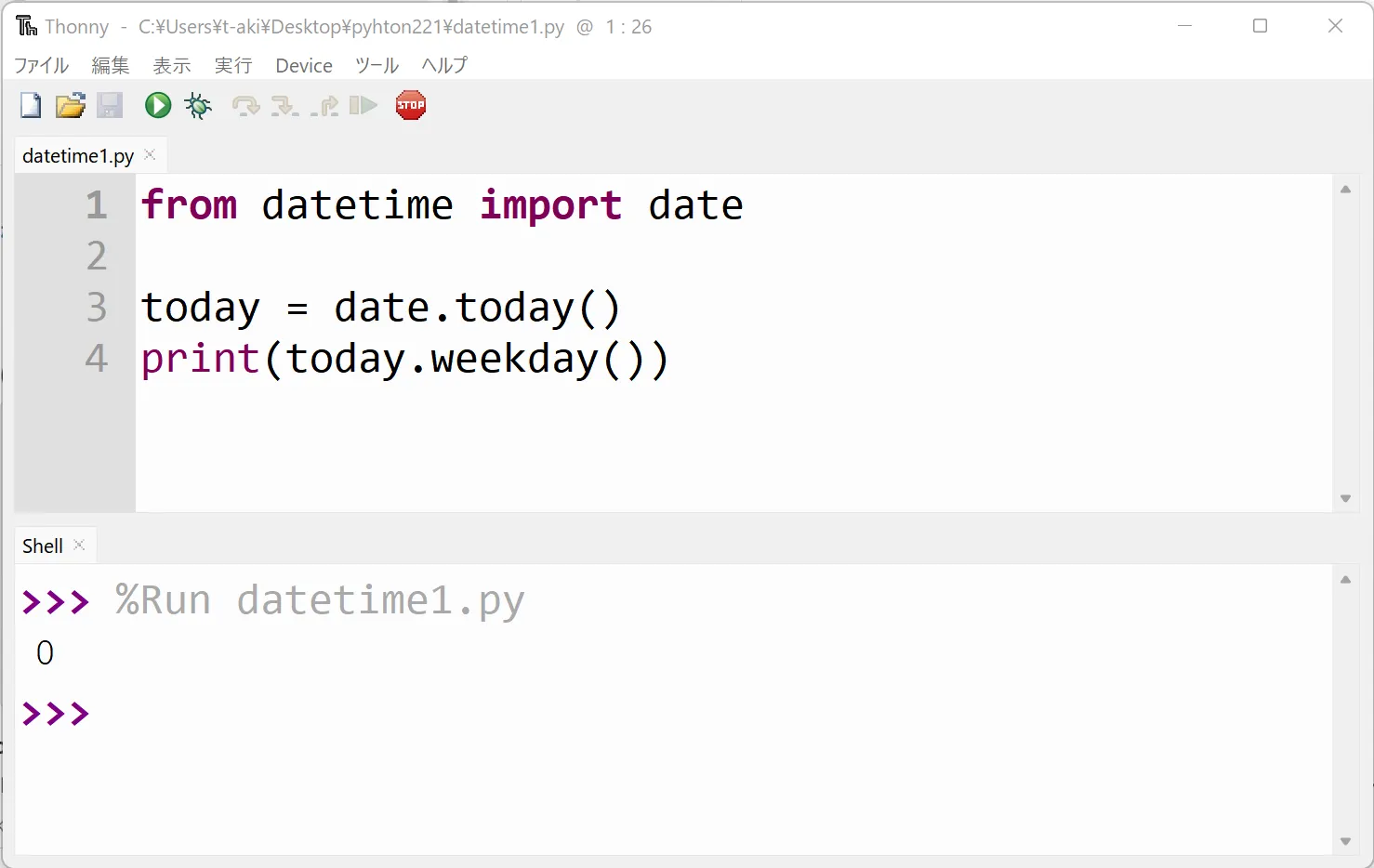This screenshot has width=1374, height=868.
Task: Close the Shell panel tab
Action: click(79, 545)
